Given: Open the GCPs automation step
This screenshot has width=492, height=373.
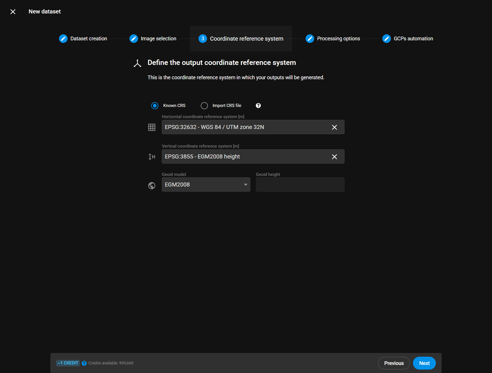Looking at the screenshot, I should click(408, 39).
